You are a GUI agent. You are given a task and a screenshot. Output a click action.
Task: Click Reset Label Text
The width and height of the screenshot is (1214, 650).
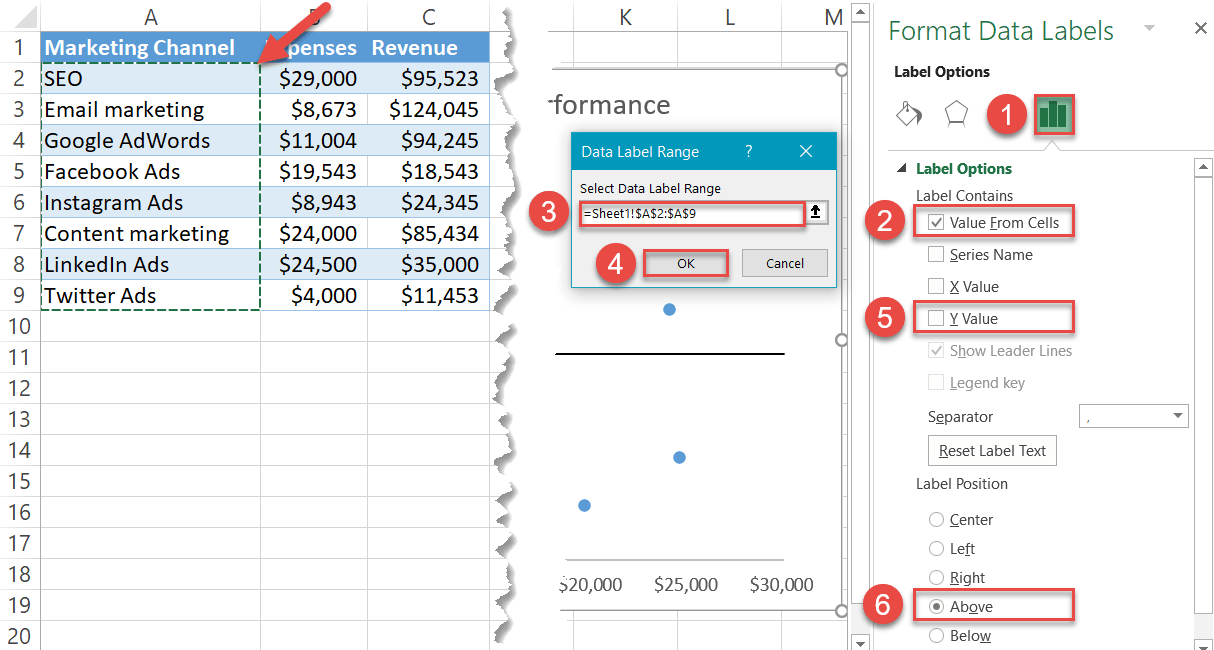click(x=991, y=450)
